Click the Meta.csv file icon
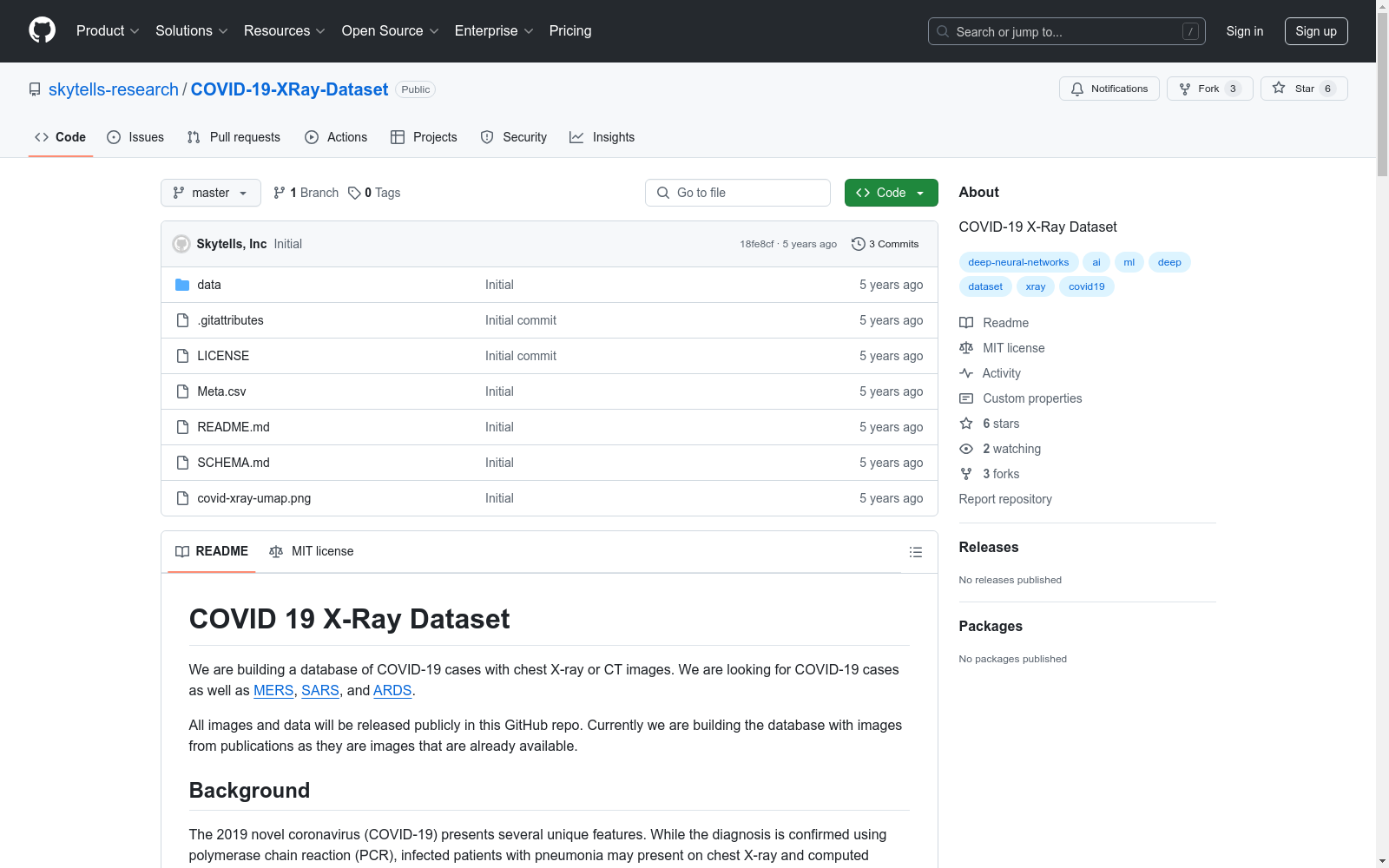 [182, 391]
